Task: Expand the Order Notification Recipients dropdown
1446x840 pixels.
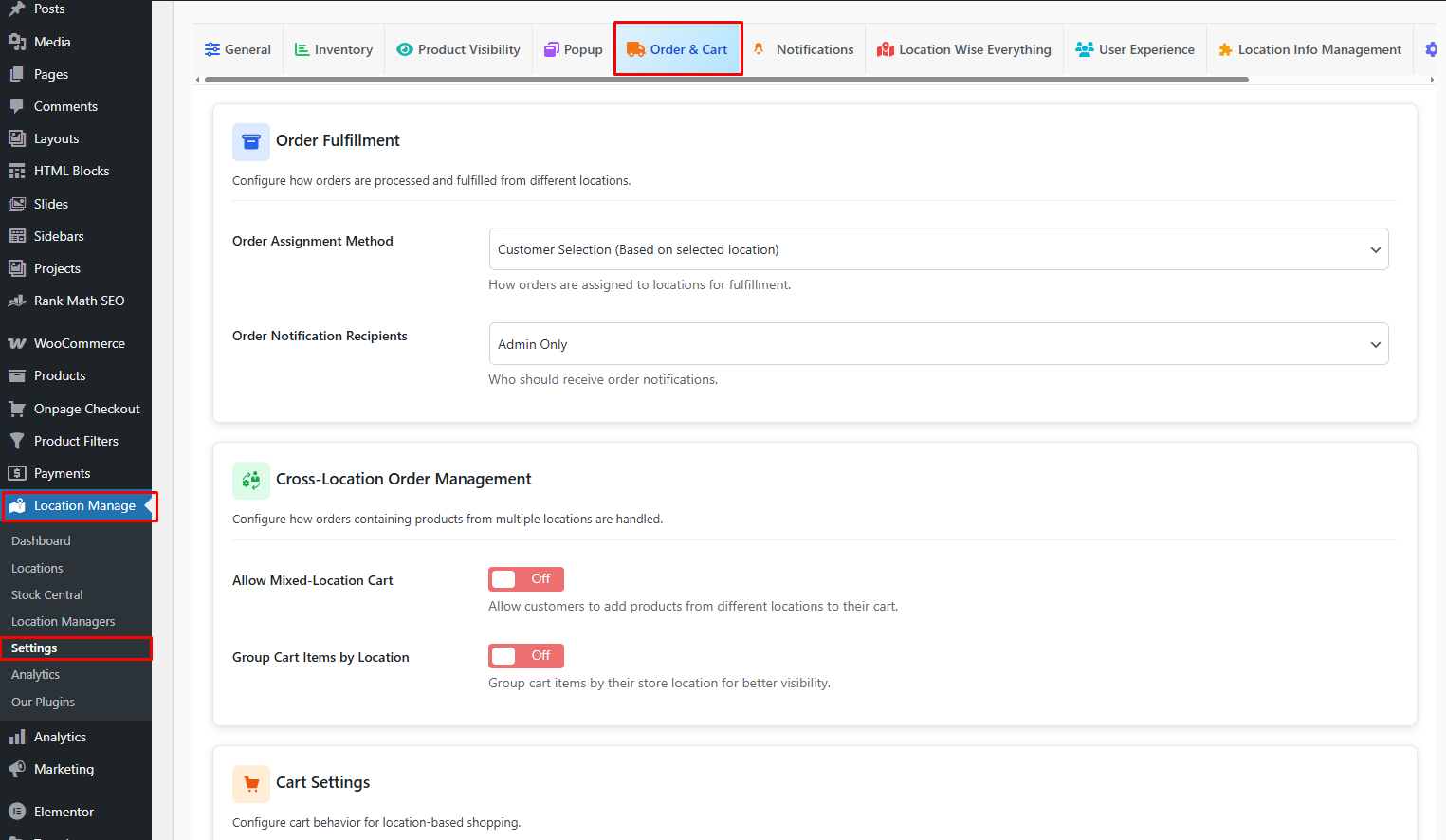Action: [x=939, y=344]
